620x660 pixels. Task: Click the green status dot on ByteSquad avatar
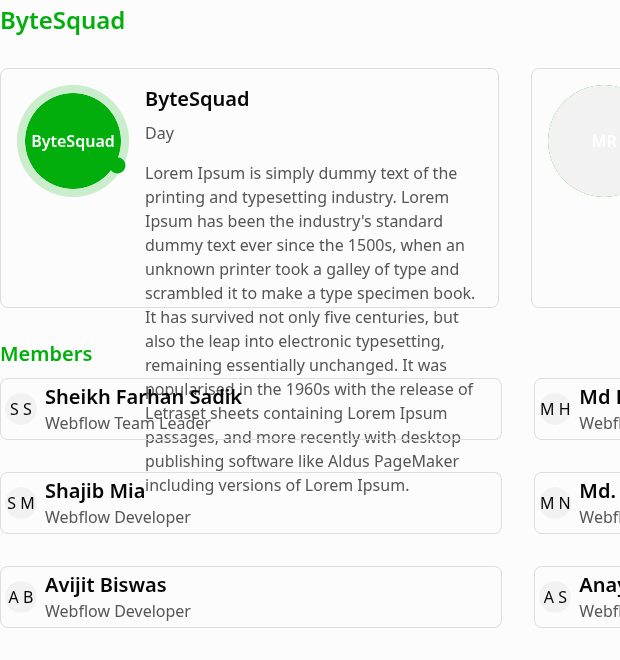pos(118,165)
